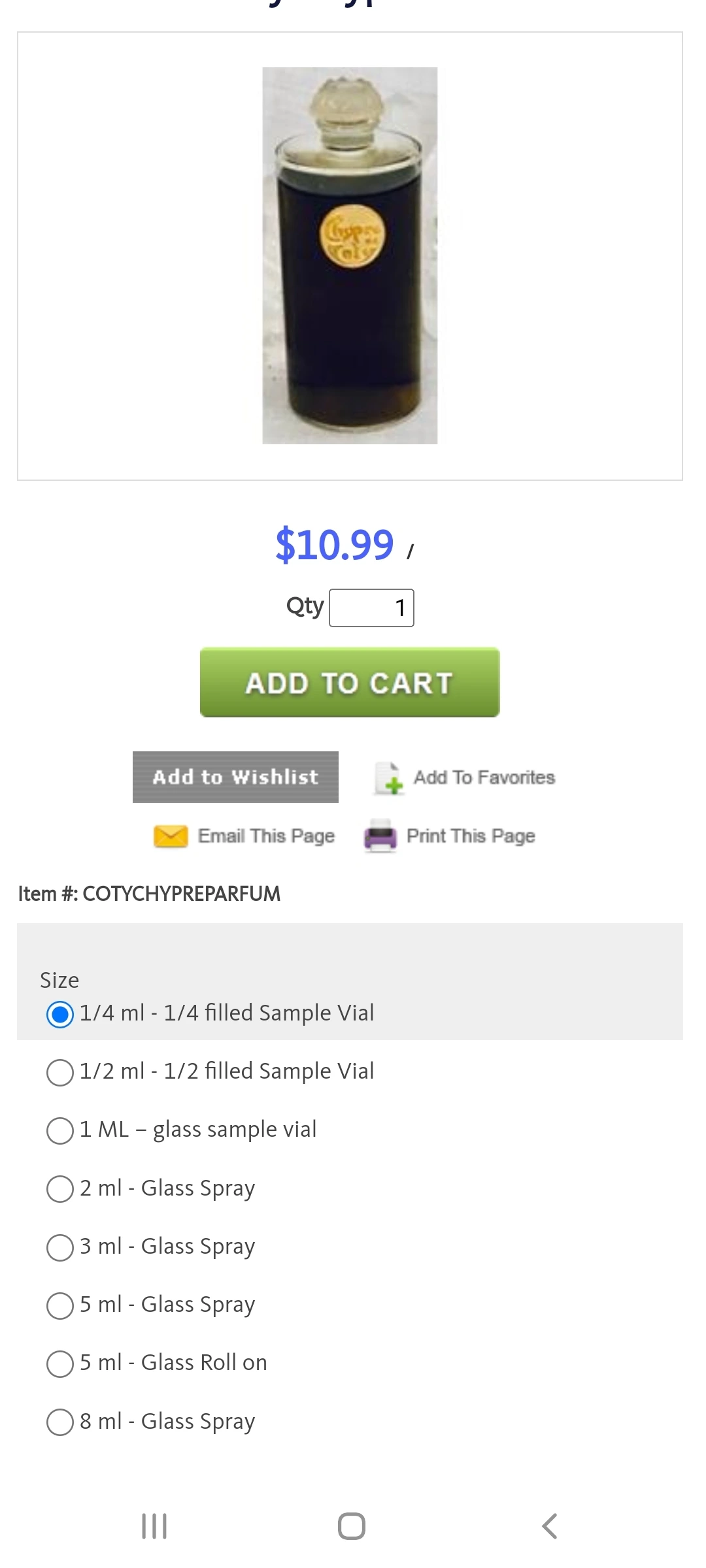Open the Coty Chypre perfume bottle image

(x=350, y=255)
